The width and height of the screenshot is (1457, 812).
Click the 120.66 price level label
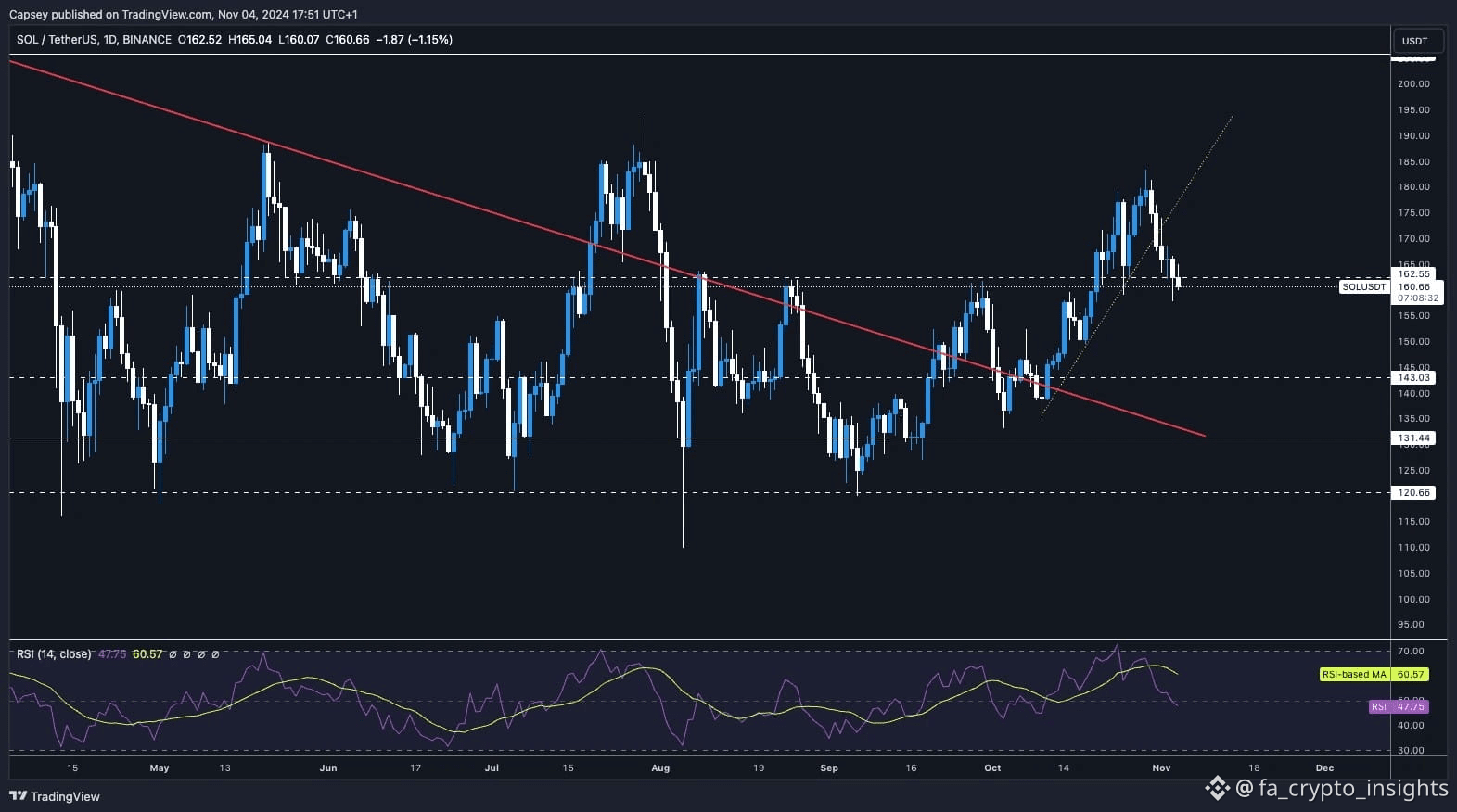coord(1413,493)
